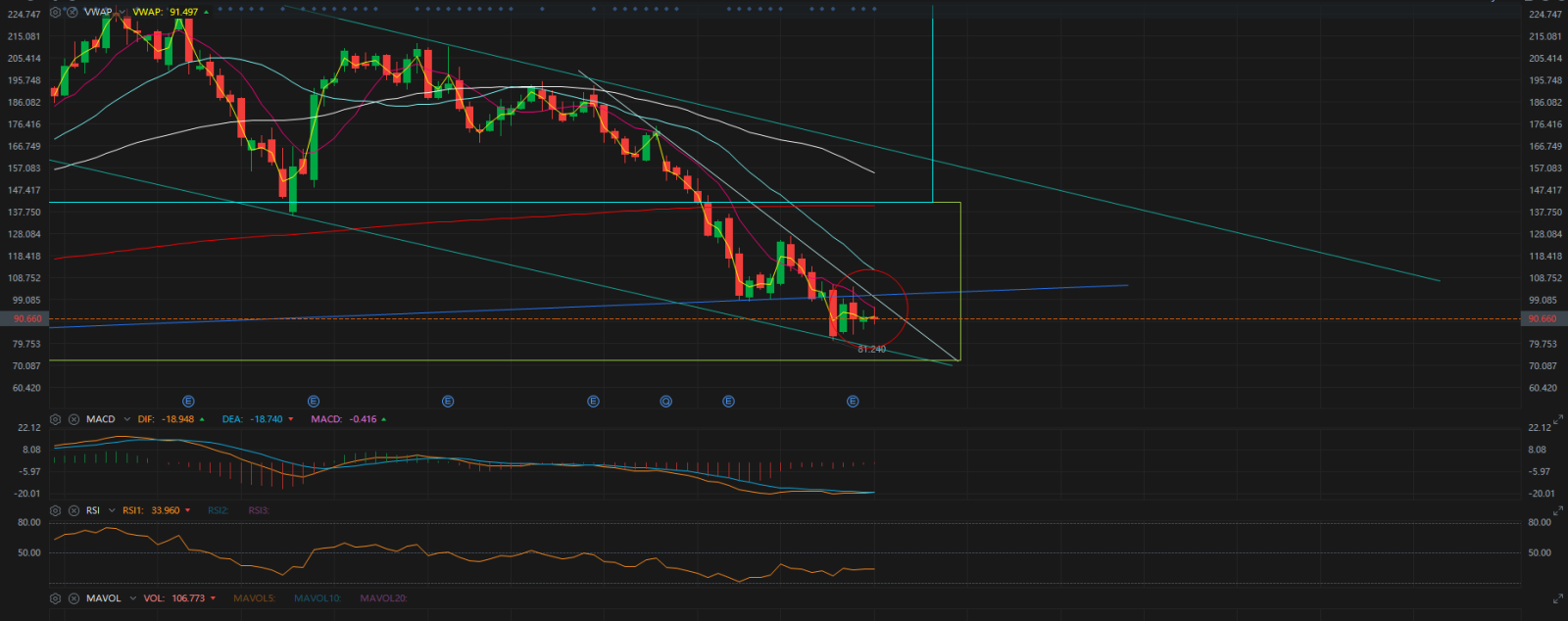Remove the RSI pane with its X icon
1568x621 pixels.
[73, 510]
